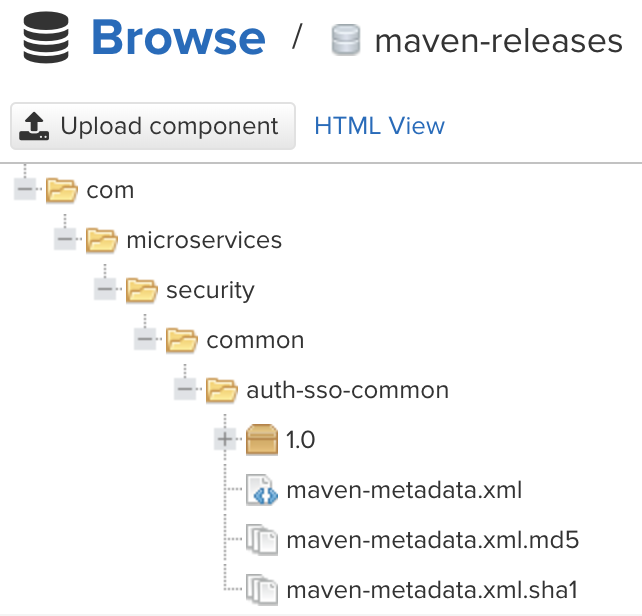Click the com folder icon

(62, 190)
